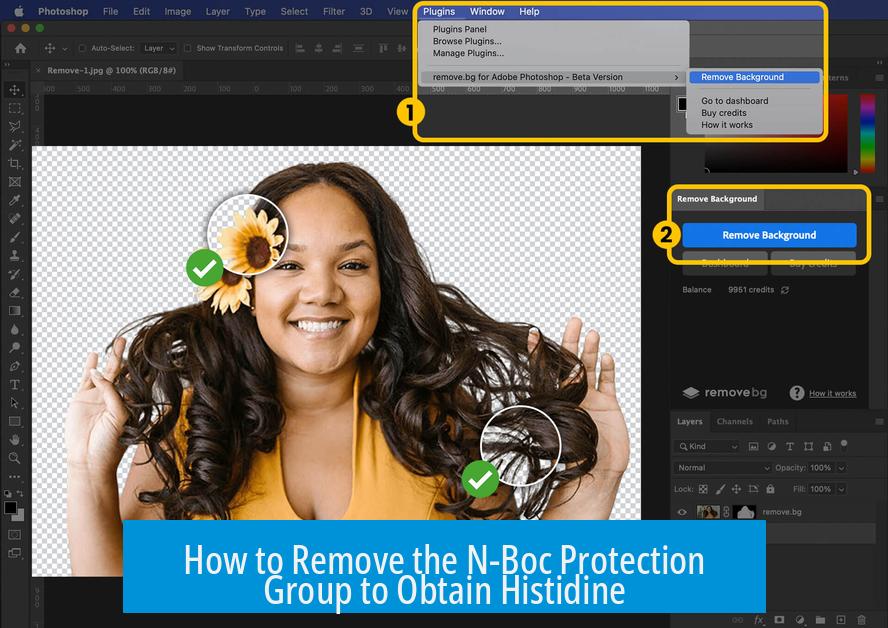This screenshot has width=888, height=628.
Task: Select the Gradient tool
Action: pyautogui.click(x=15, y=310)
